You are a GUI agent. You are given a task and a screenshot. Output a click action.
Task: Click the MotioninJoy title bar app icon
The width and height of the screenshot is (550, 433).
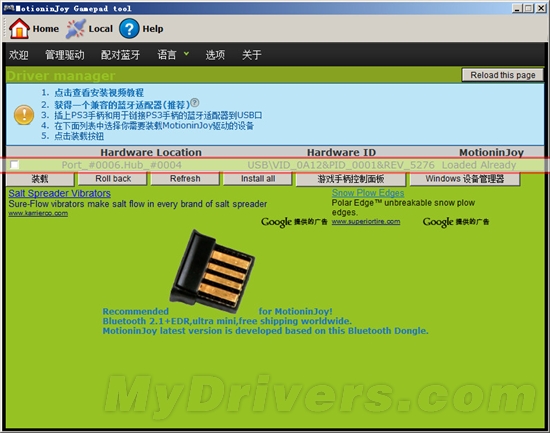(x=8, y=8)
